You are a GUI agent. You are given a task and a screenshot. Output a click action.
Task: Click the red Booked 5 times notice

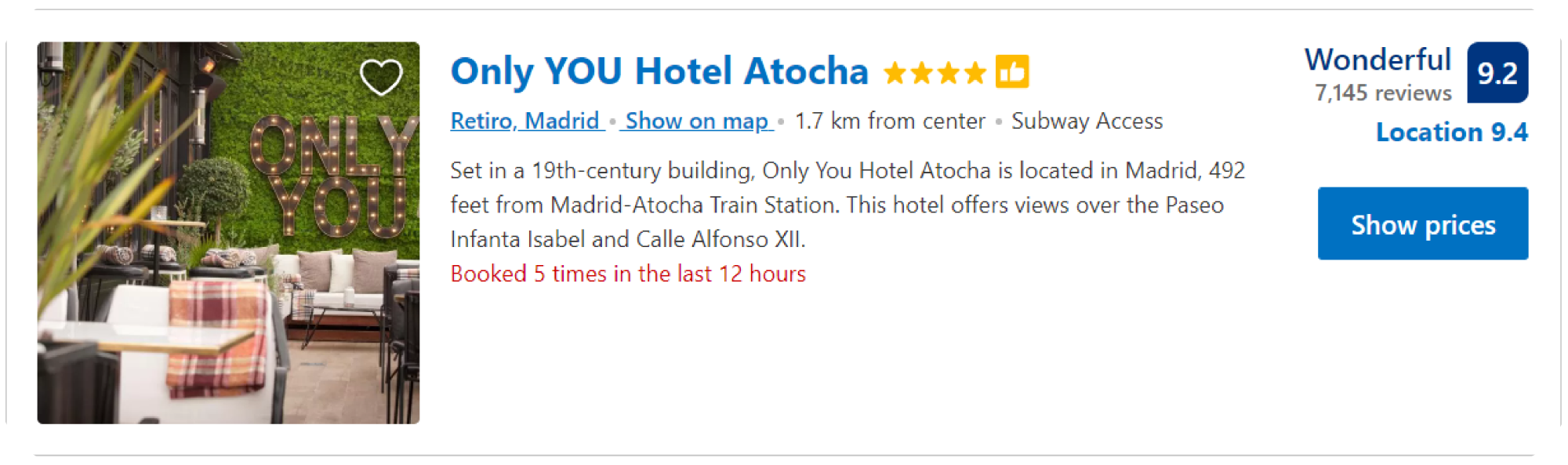pos(628,274)
